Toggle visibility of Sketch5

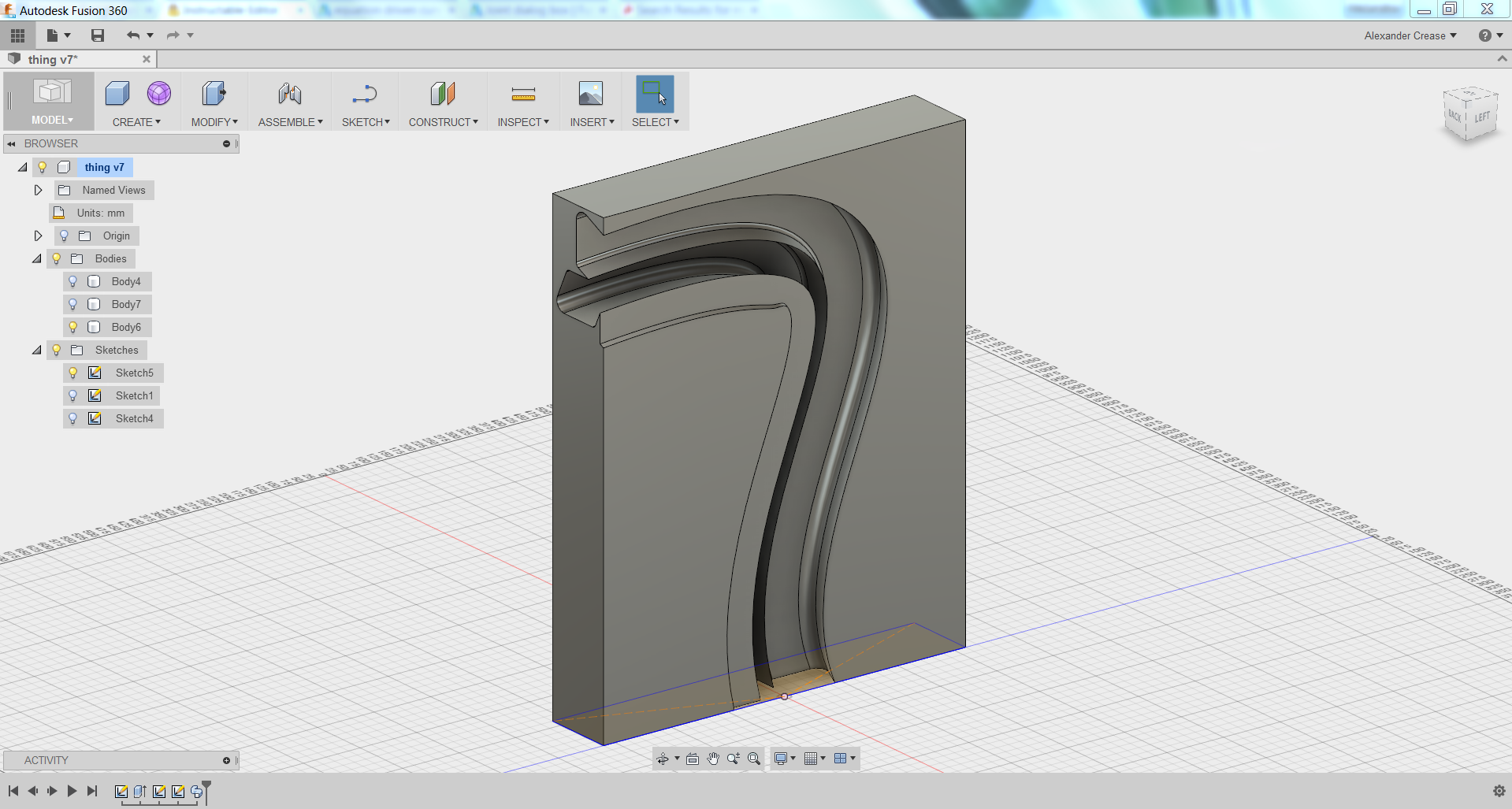(x=73, y=373)
